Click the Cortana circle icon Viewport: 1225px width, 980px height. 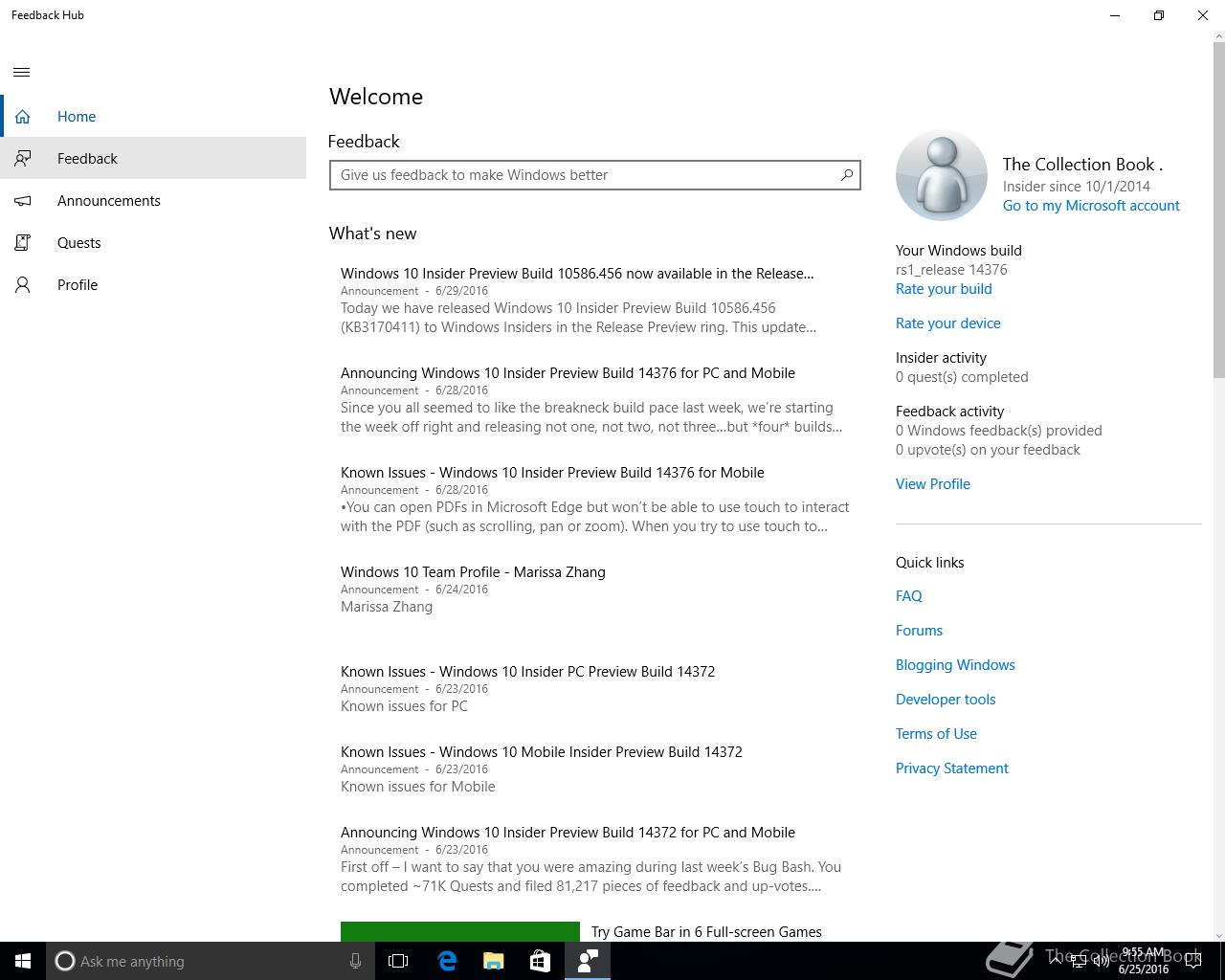(65, 961)
